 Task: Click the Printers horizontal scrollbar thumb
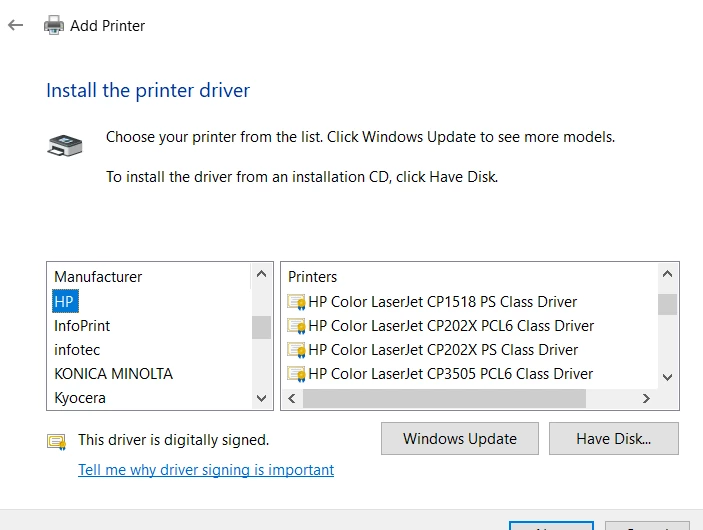click(444, 398)
